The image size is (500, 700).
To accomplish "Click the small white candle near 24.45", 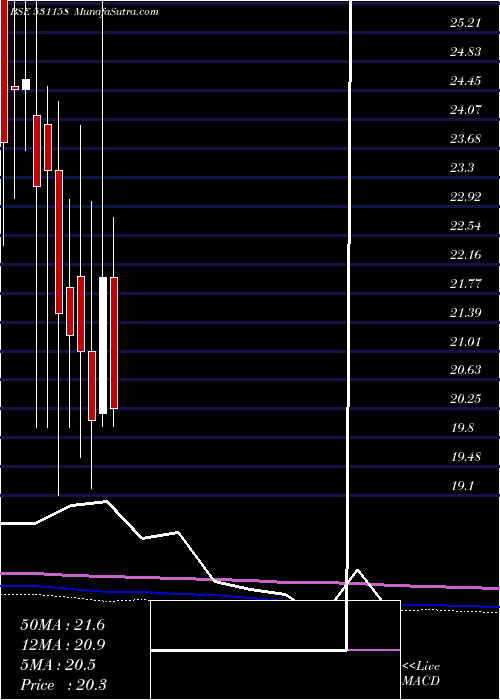I will [x=26, y=84].
